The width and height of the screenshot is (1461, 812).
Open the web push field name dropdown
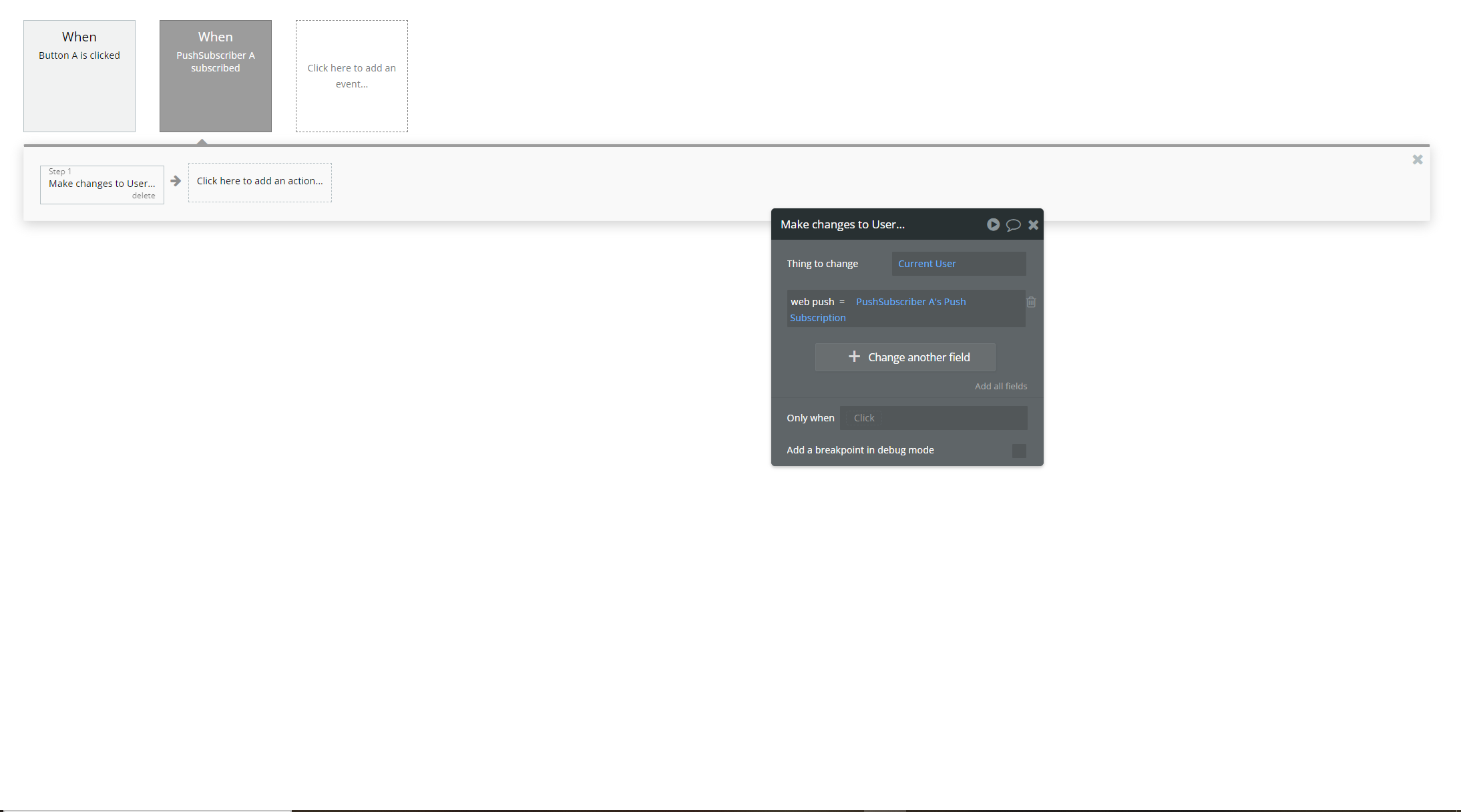pyautogui.click(x=812, y=302)
